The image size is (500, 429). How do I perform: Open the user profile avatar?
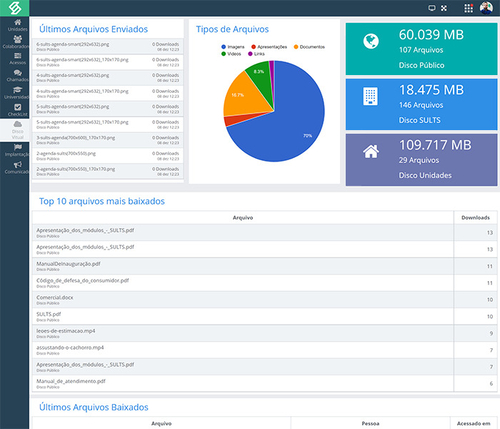pyautogui.click(x=486, y=8)
